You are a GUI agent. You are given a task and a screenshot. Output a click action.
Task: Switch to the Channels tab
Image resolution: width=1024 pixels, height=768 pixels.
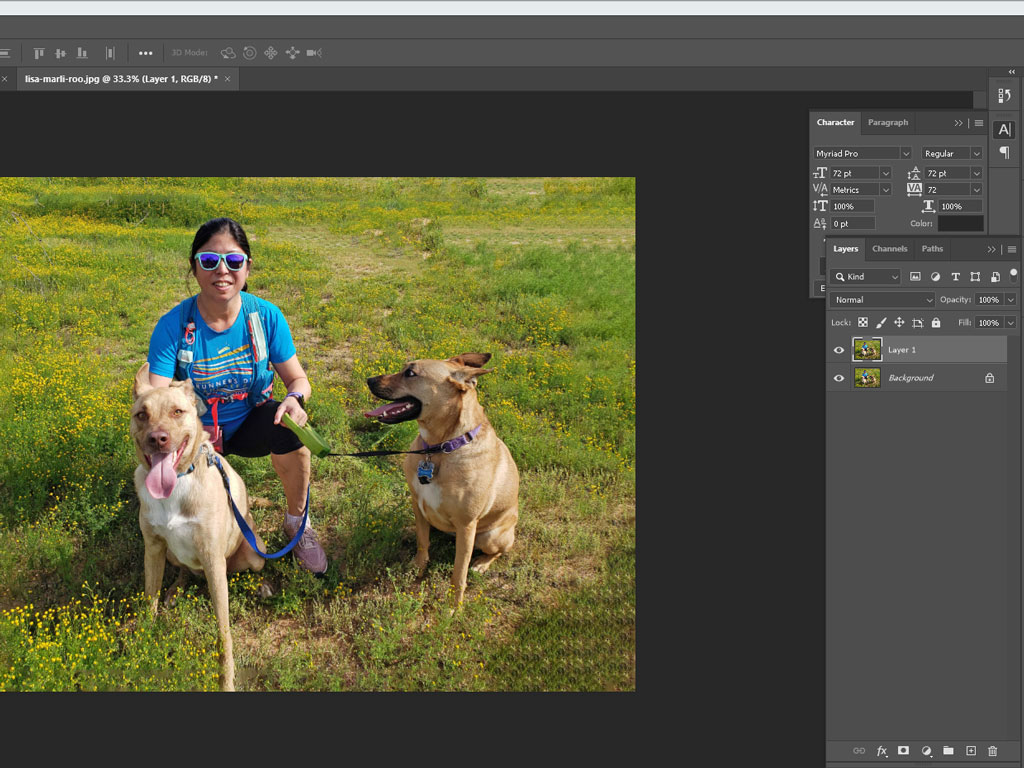click(889, 249)
